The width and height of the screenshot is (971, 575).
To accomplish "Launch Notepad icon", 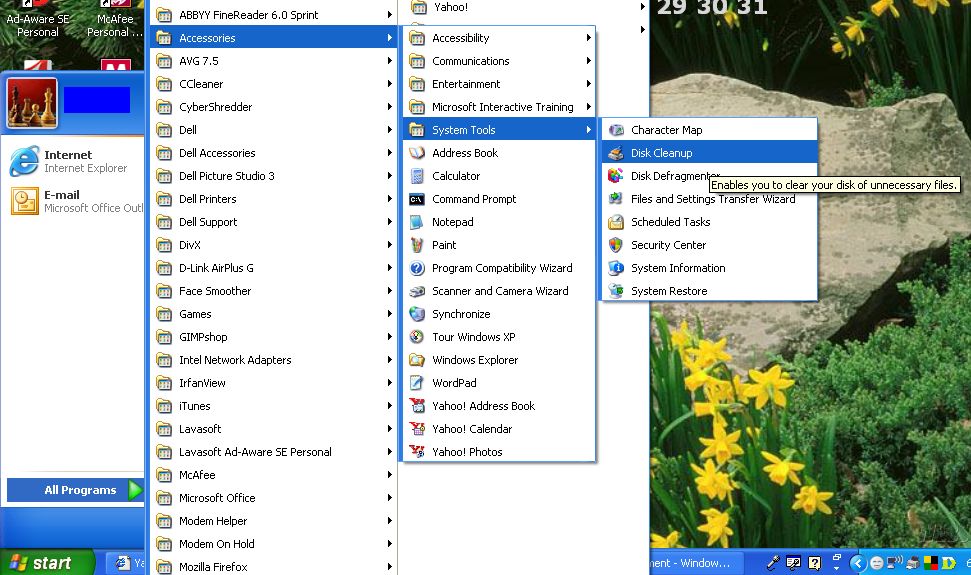I will pos(417,222).
